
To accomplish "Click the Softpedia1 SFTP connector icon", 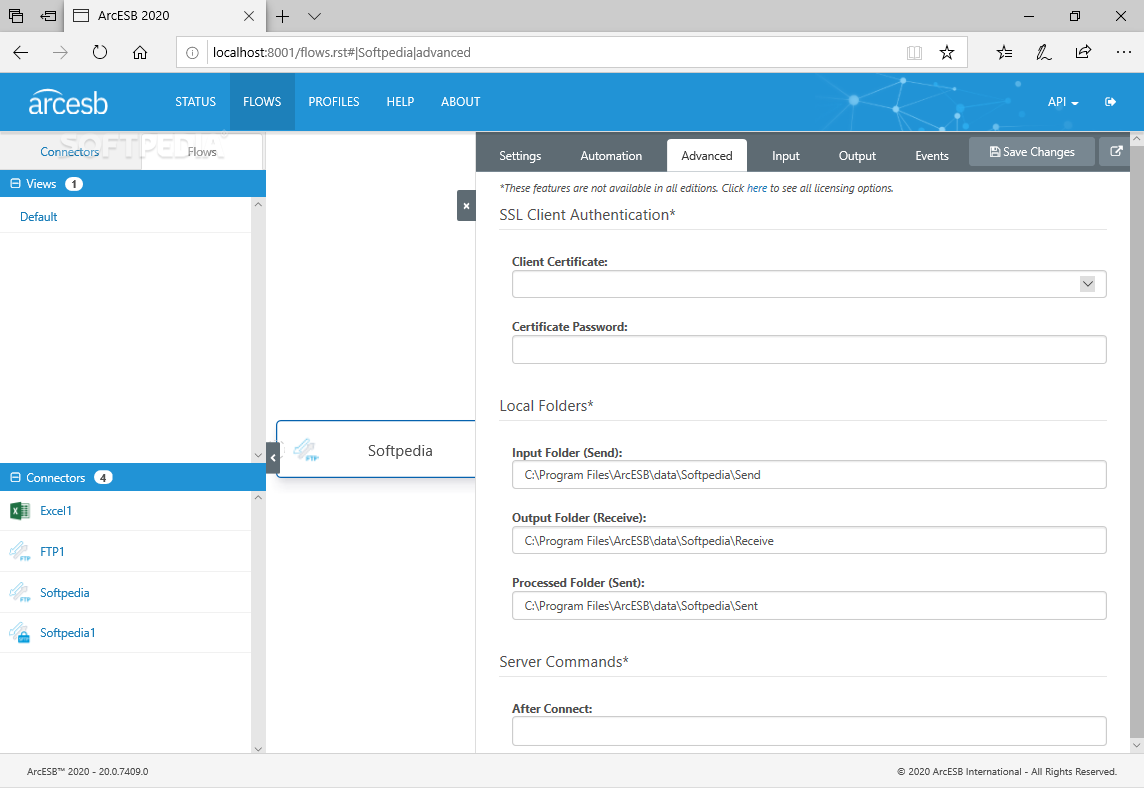I will (20, 633).
